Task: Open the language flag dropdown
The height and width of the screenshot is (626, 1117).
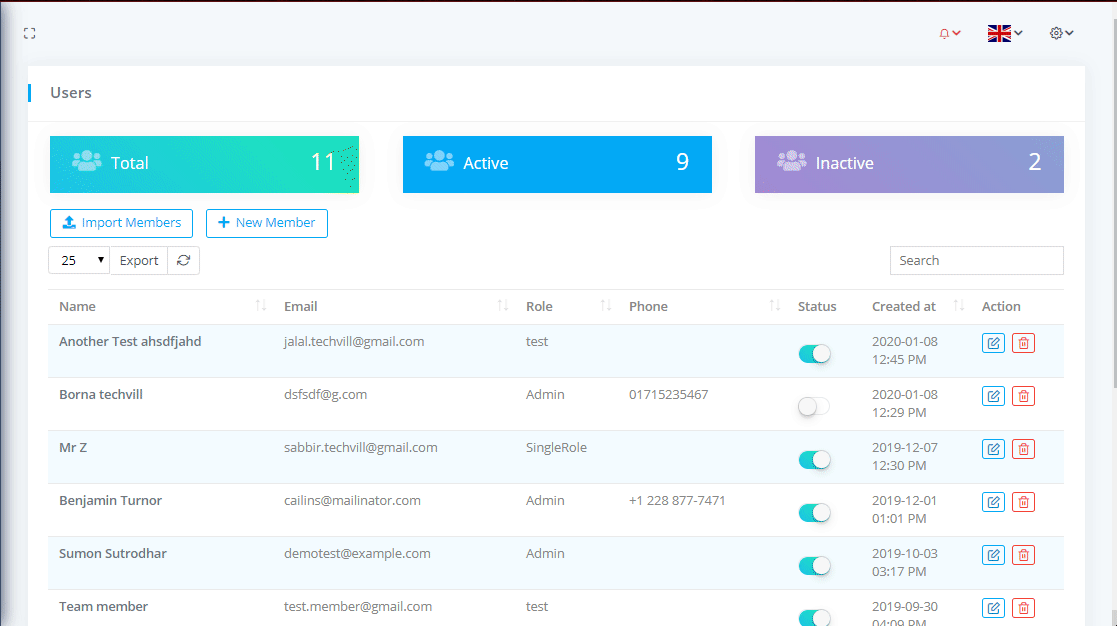Action: 1005,33
